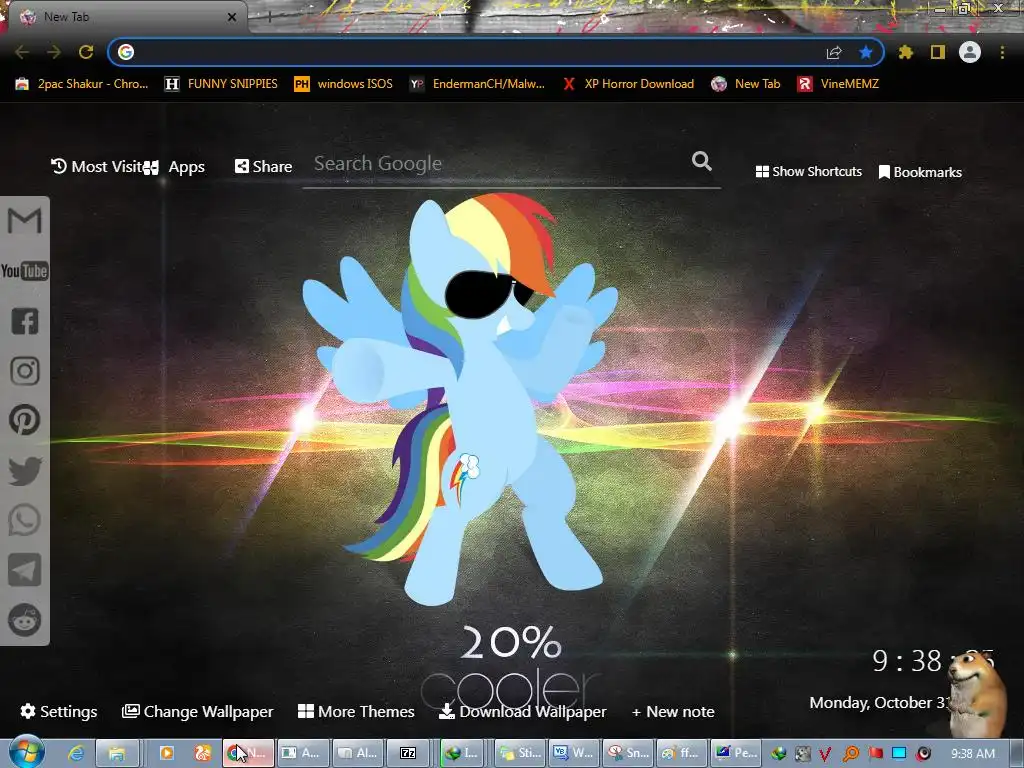Go back with the browser back arrow
Screen dimensions: 1024x768
coord(22,52)
